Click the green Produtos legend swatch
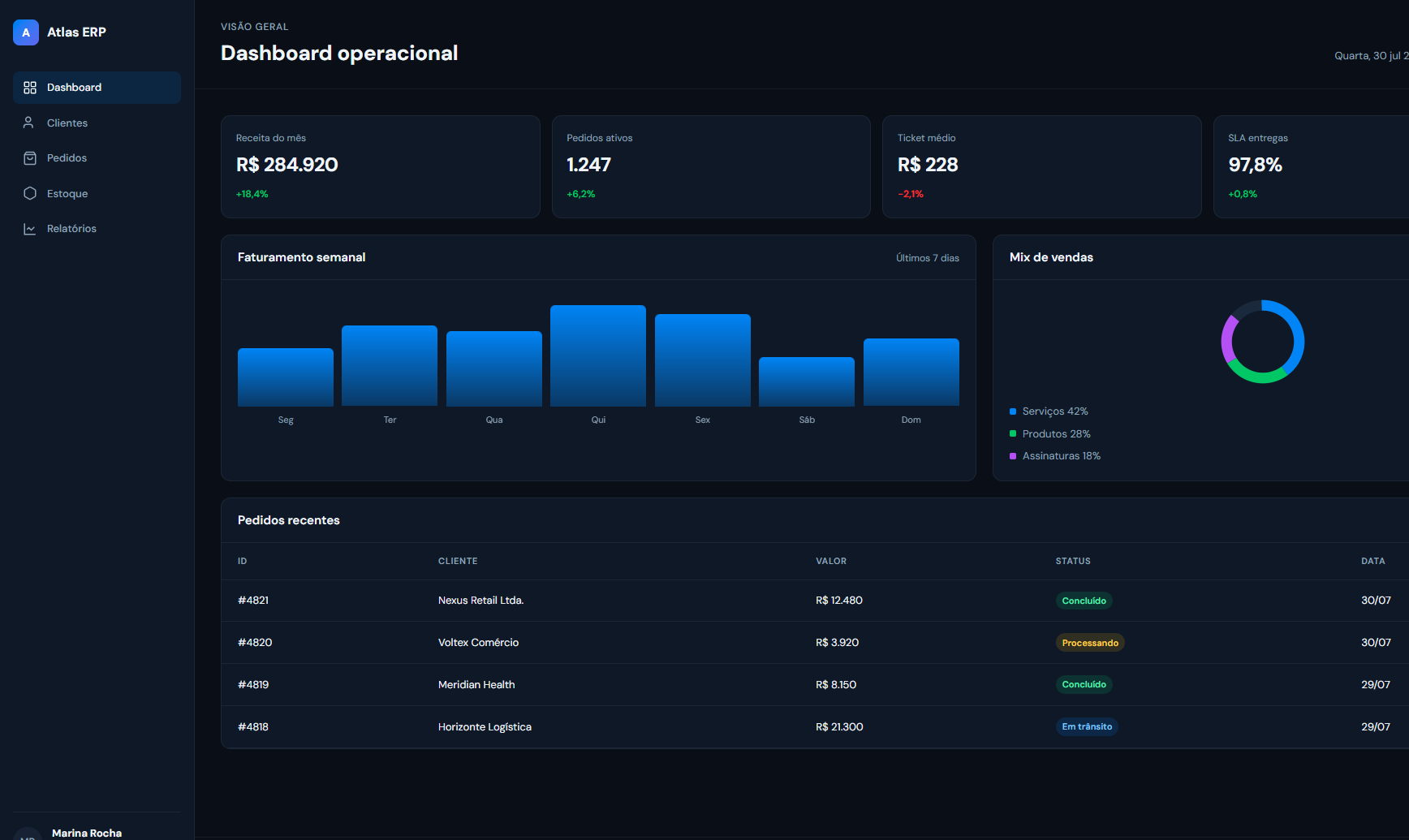Screen dimensions: 1409x840 pos(1013,433)
